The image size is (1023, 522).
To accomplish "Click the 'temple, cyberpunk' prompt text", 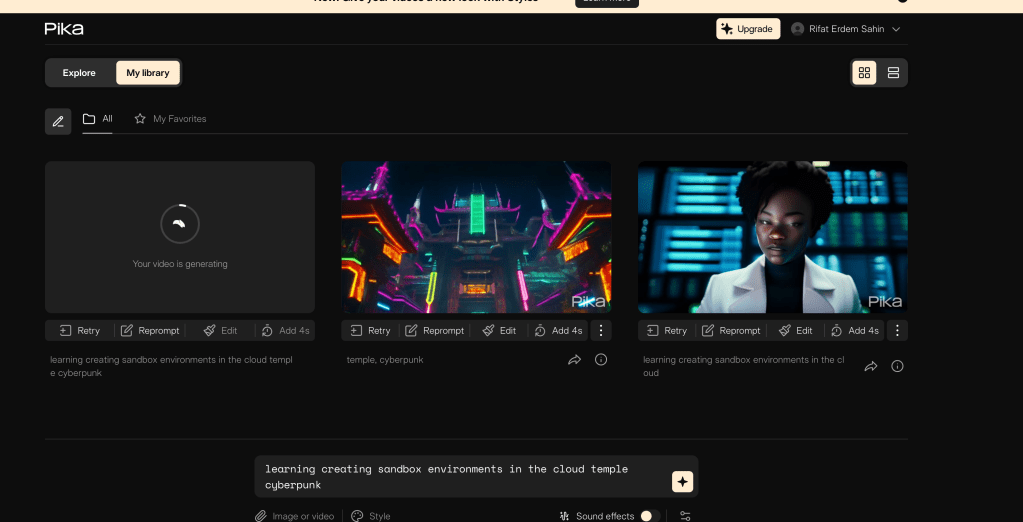I will pyautogui.click(x=385, y=360).
